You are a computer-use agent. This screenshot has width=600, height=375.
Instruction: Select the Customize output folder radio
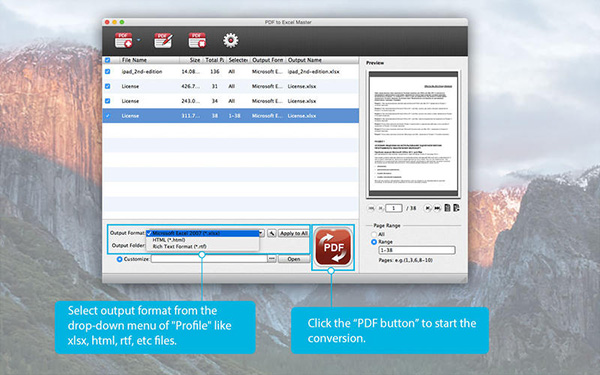tap(119, 259)
